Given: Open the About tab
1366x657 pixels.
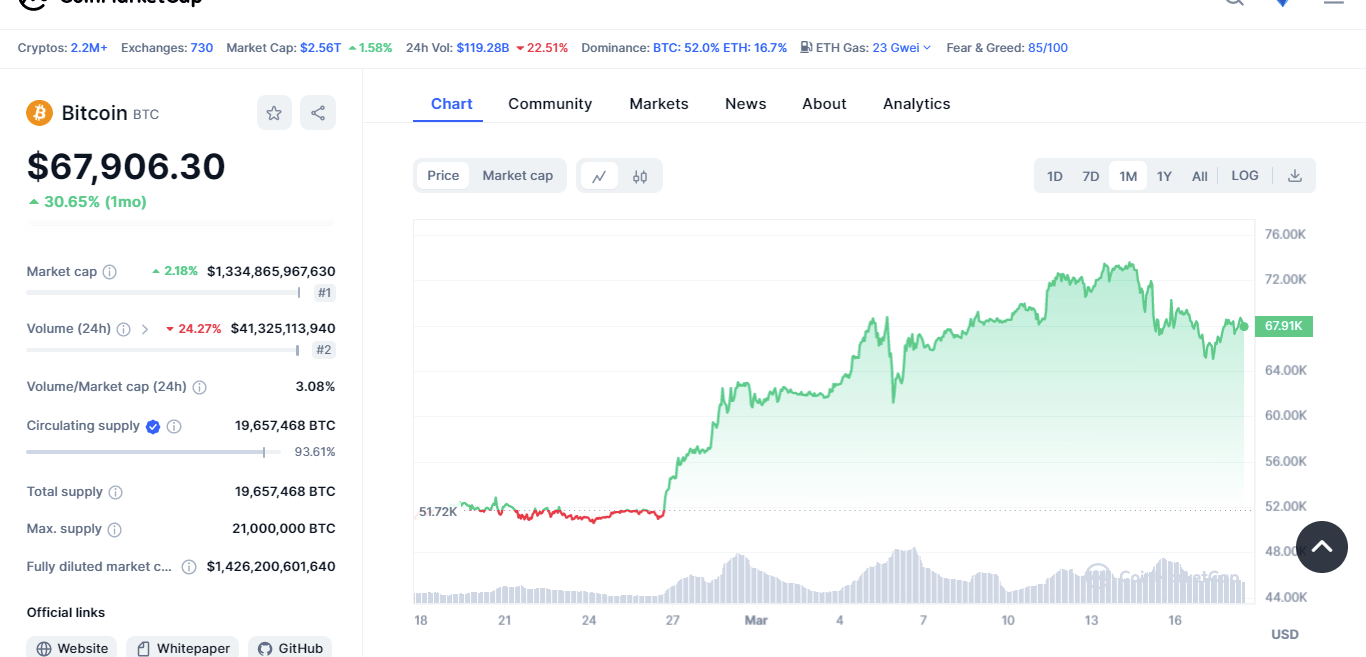Looking at the screenshot, I should (824, 104).
